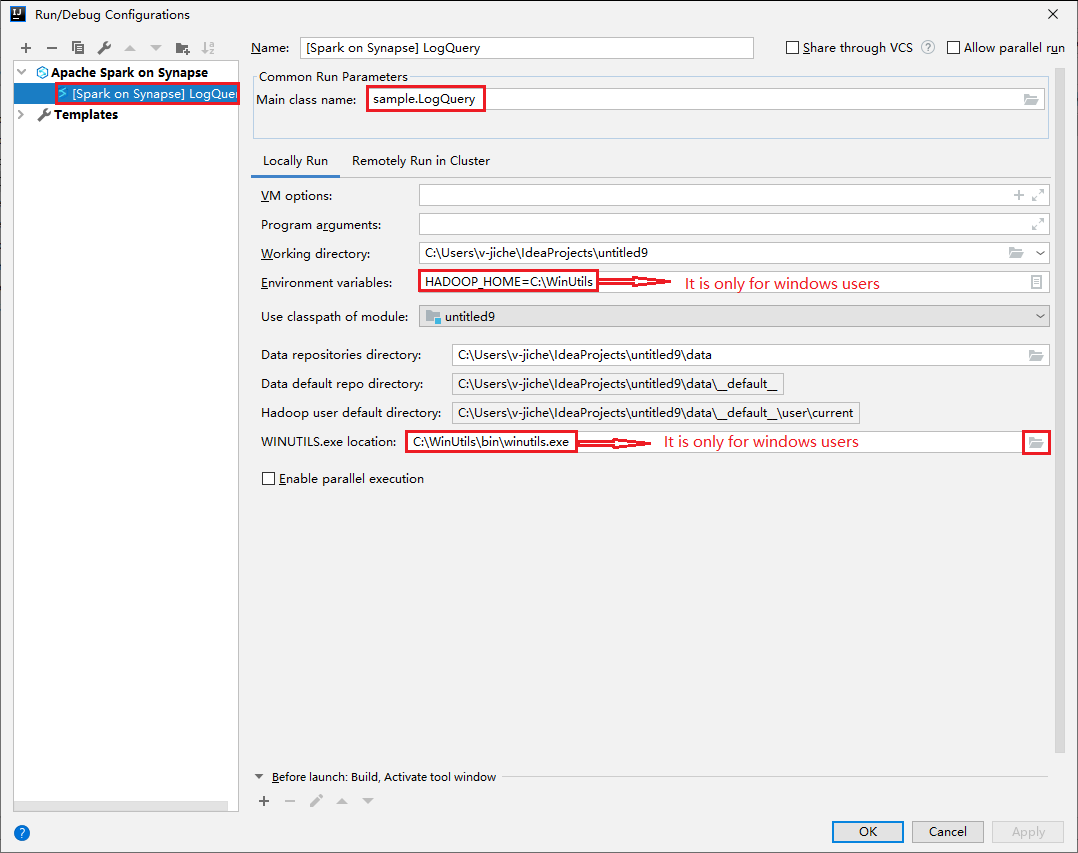Click Data default repo directory value
Image resolution: width=1078 pixels, height=853 pixels.
click(617, 384)
